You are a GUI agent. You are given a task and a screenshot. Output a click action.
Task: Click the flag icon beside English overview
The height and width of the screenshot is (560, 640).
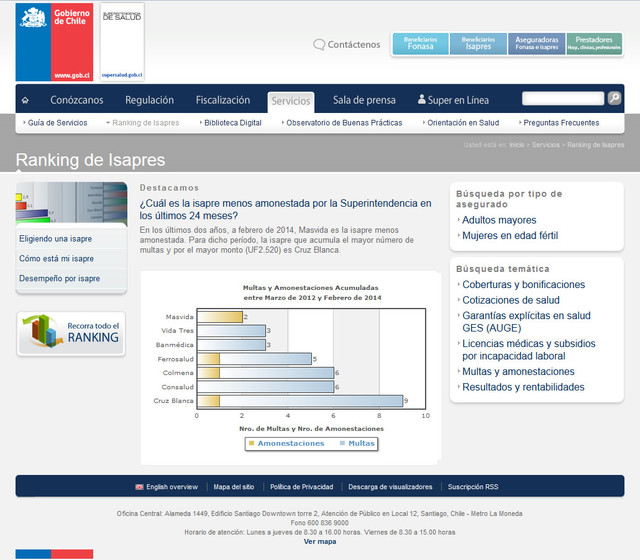click(x=140, y=487)
